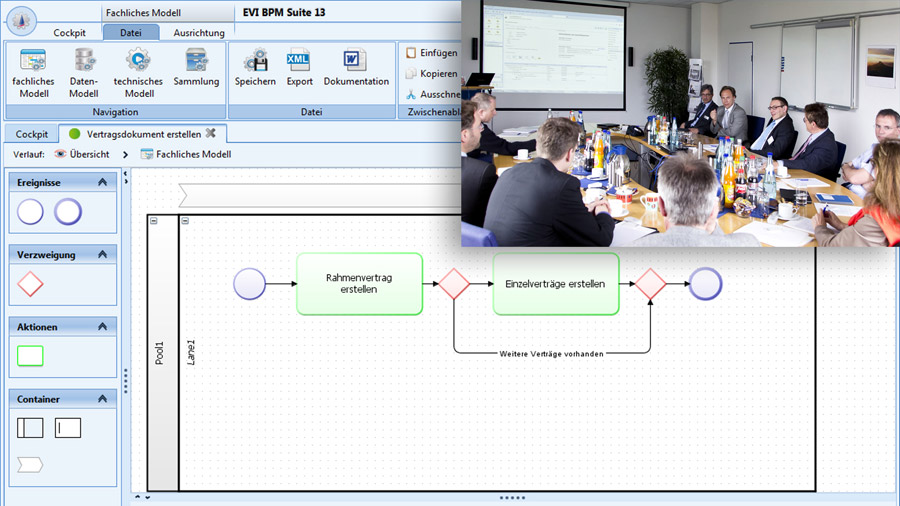This screenshot has height=506, width=900.
Task: Generate Word Dokumentation from the ribbon
Action: [x=356, y=60]
